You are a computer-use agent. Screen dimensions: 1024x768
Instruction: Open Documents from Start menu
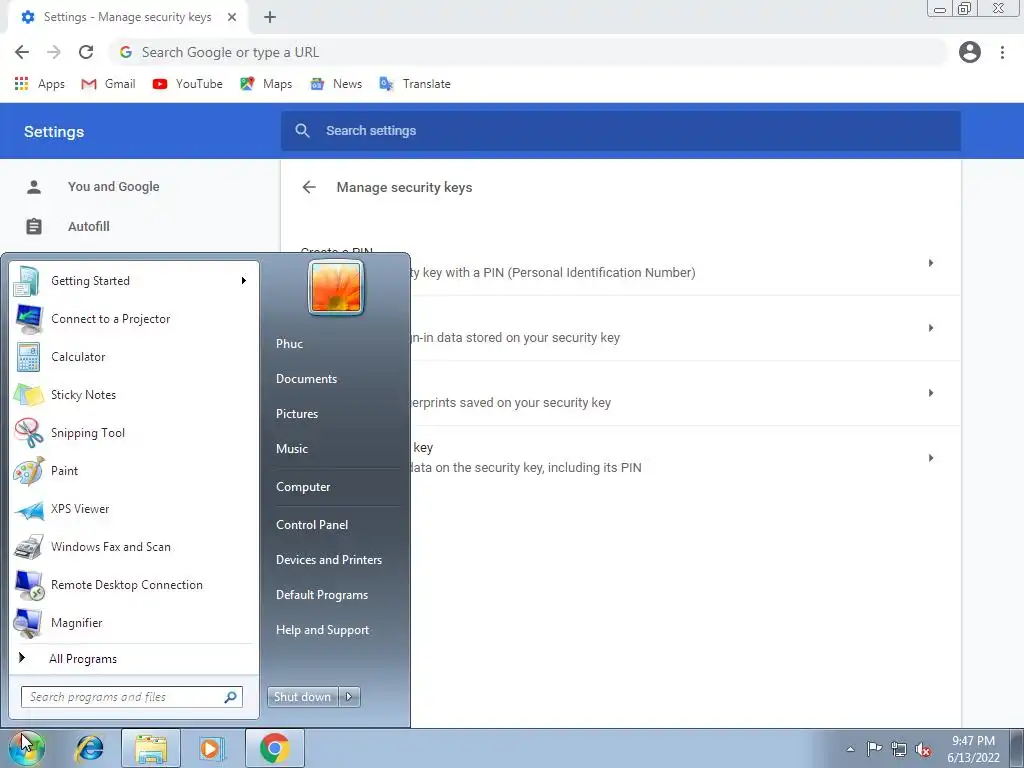click(306, 379)
